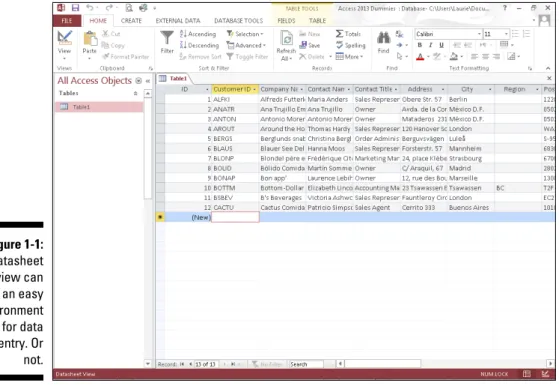Image resolution: width=559 pixels, height=386 pixels.
Task: Toggle Bold text formatting
Action: [x=420, y=45]
